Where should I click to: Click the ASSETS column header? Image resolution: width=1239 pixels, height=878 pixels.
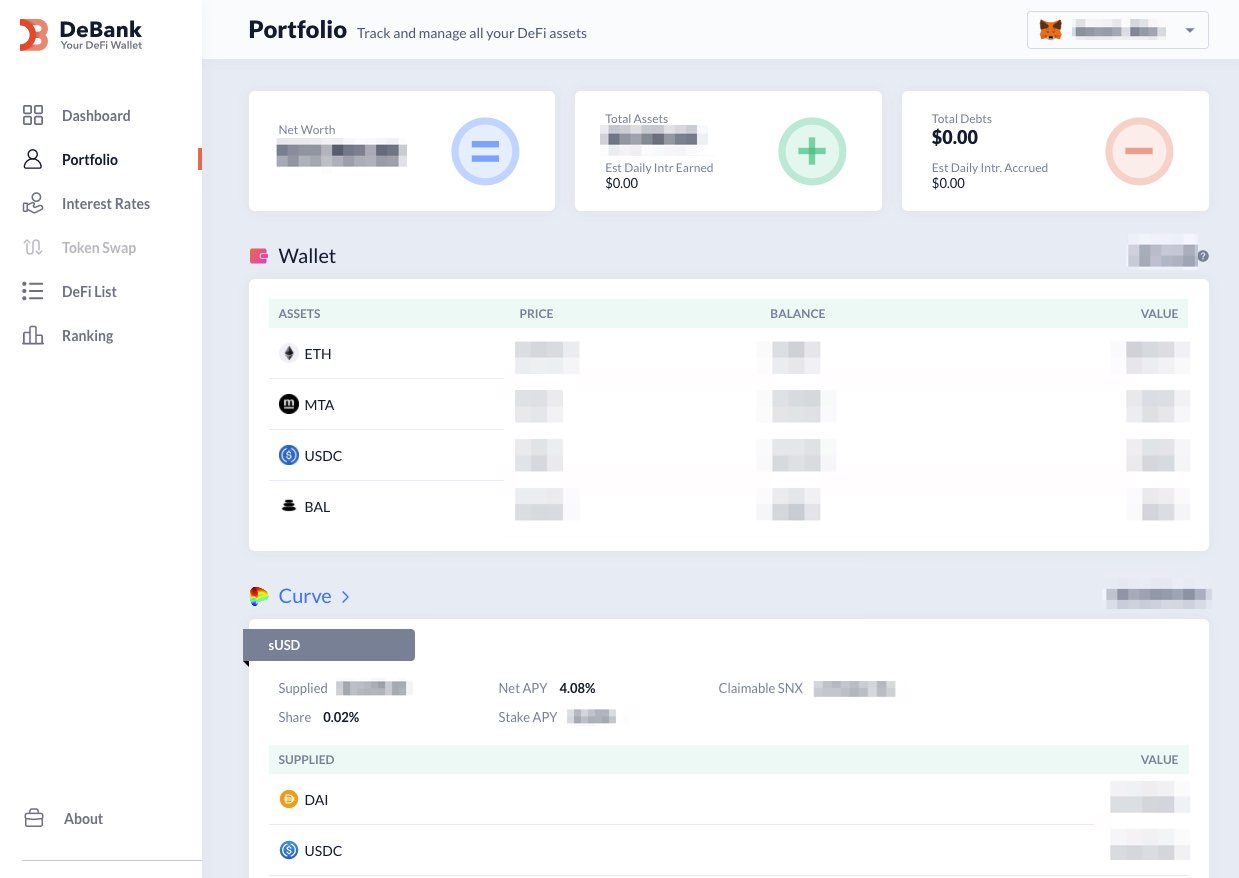click(299, 313)
